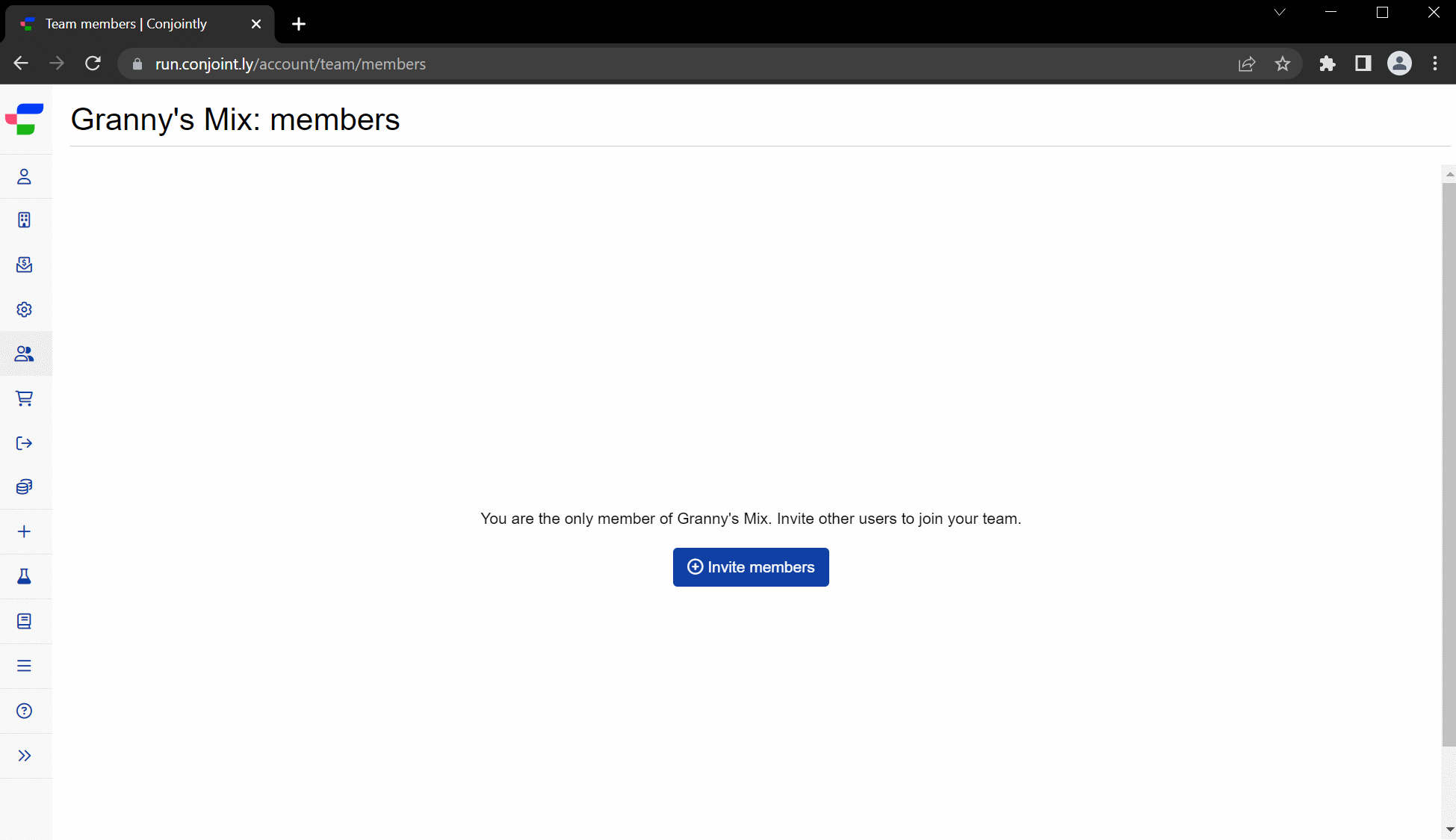Open the hamburger lines sidebar icon

(x=24, y=666)
